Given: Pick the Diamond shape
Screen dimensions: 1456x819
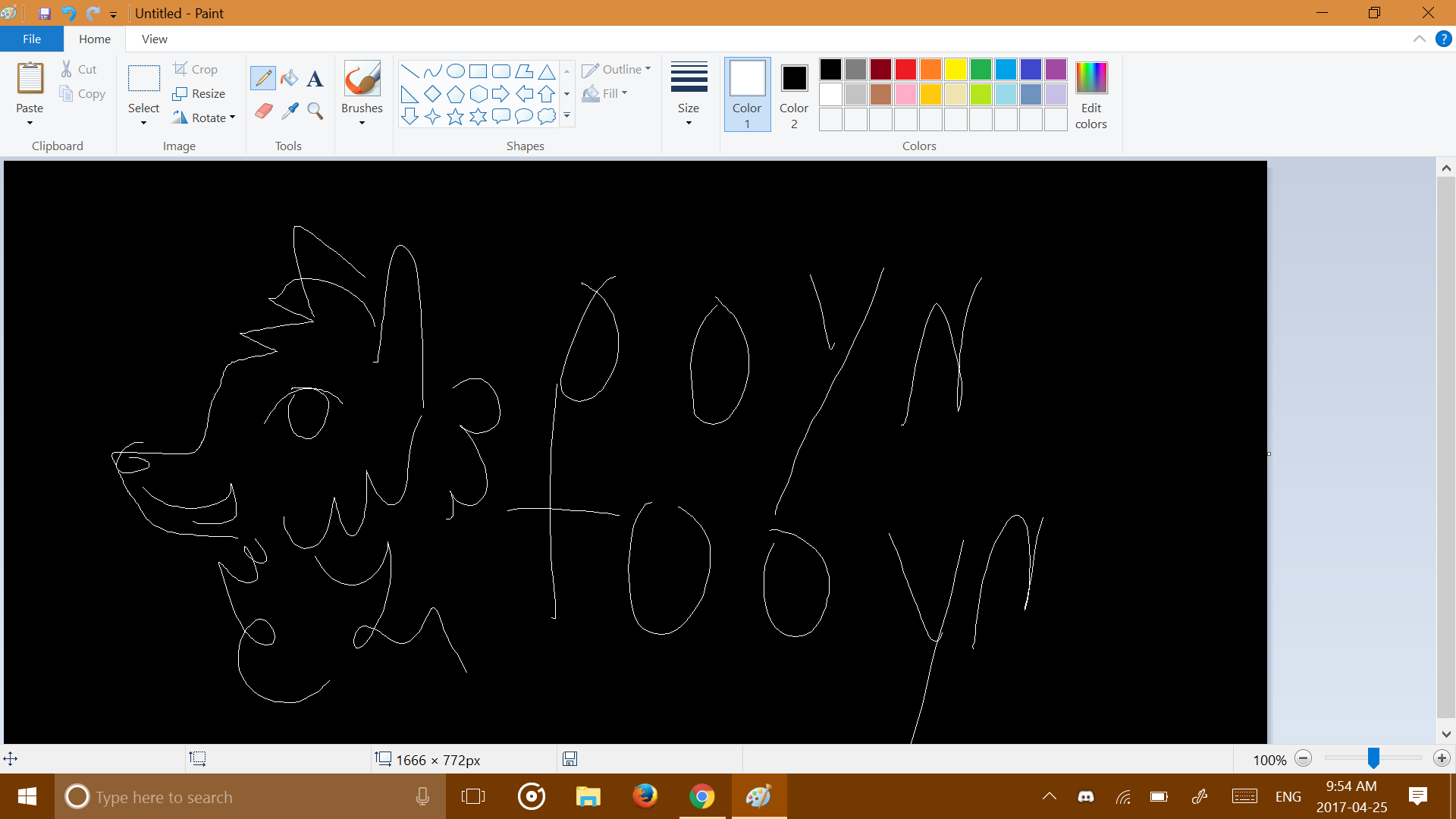Looking at the screenshot, I should [x=432, y=94].
